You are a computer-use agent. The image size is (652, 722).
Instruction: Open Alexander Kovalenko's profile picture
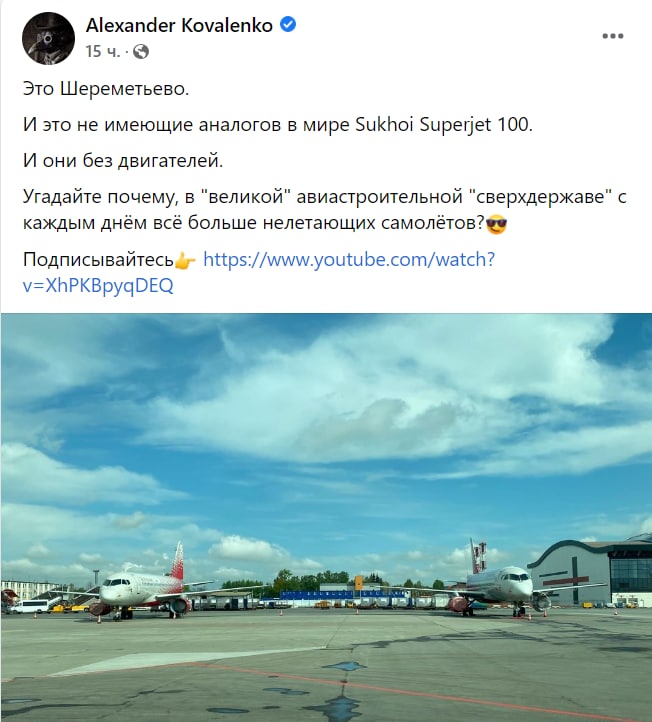coord(48,39)
